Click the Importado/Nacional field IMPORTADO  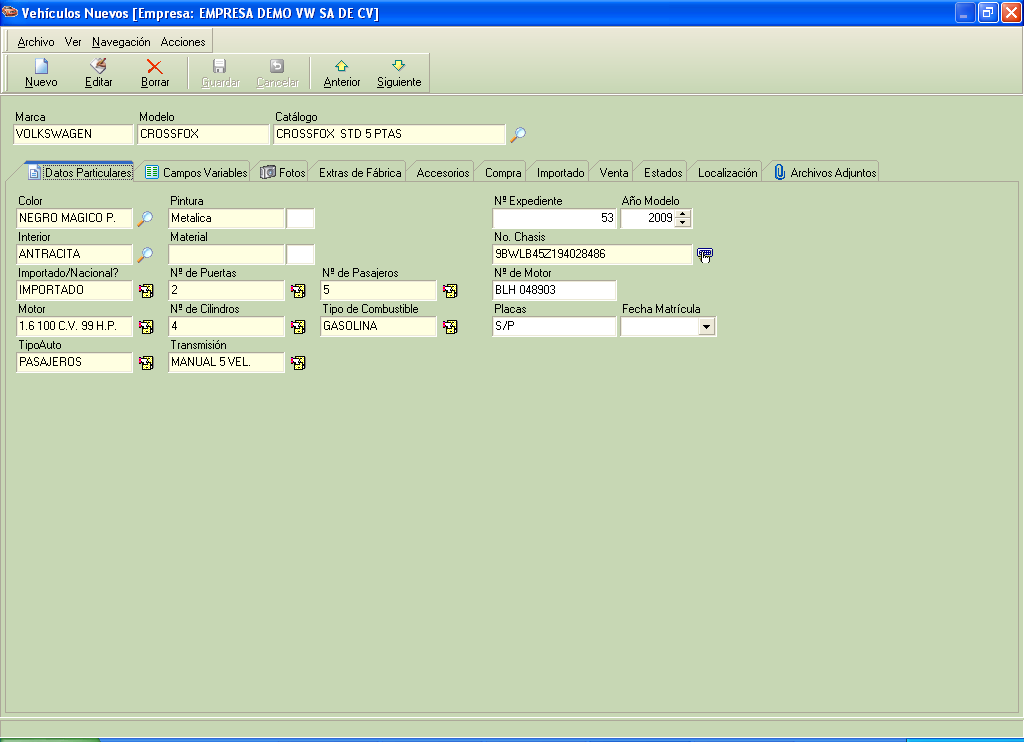coord(74,290)
